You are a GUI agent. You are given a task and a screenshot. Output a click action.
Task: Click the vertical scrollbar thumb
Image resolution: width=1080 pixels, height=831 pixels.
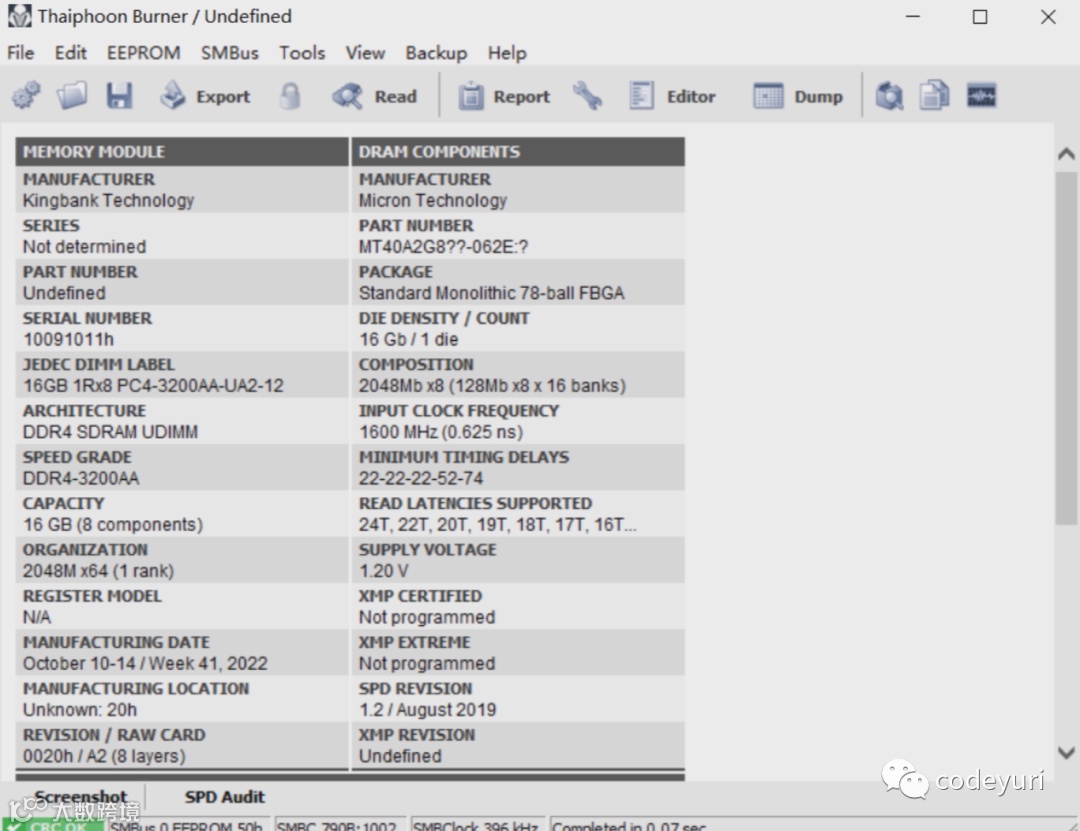click(x=1066, y=348)
